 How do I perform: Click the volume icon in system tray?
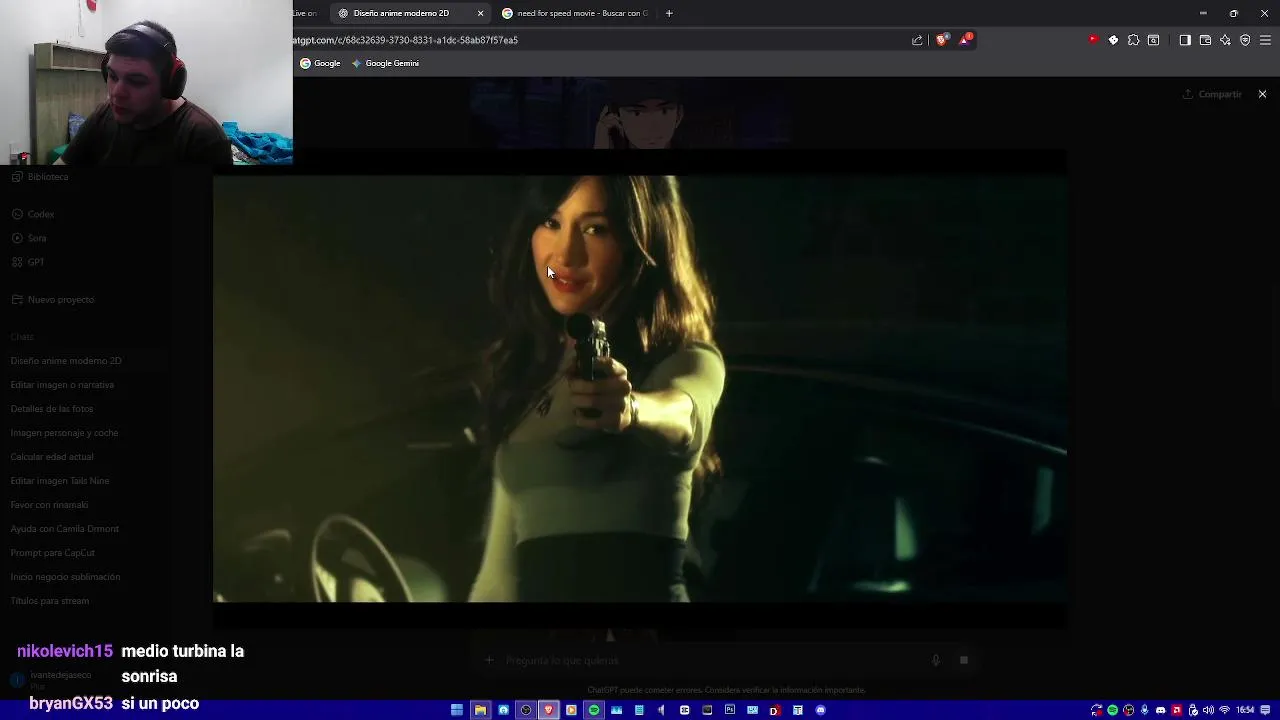point(1209,710)
